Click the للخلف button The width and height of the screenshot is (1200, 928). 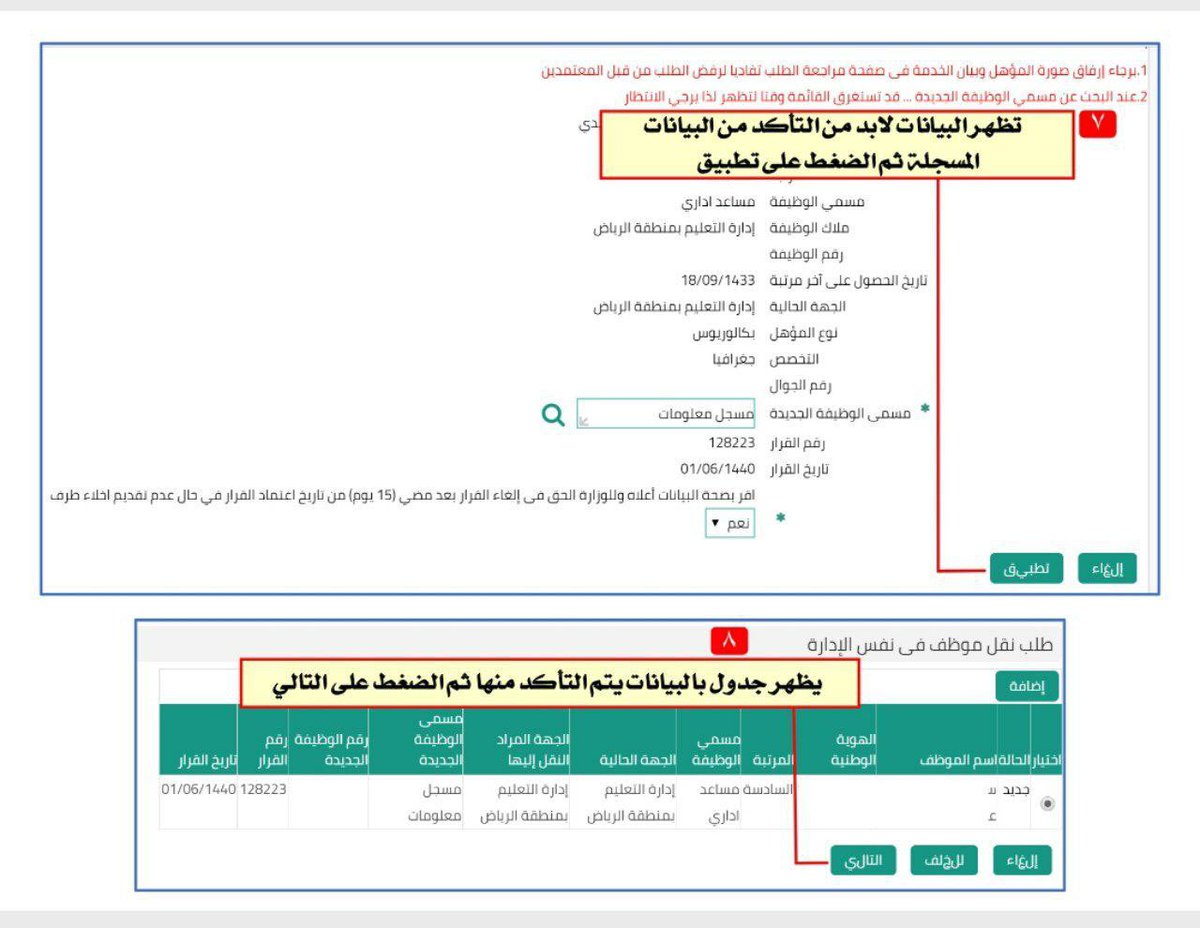click(944, 860)
